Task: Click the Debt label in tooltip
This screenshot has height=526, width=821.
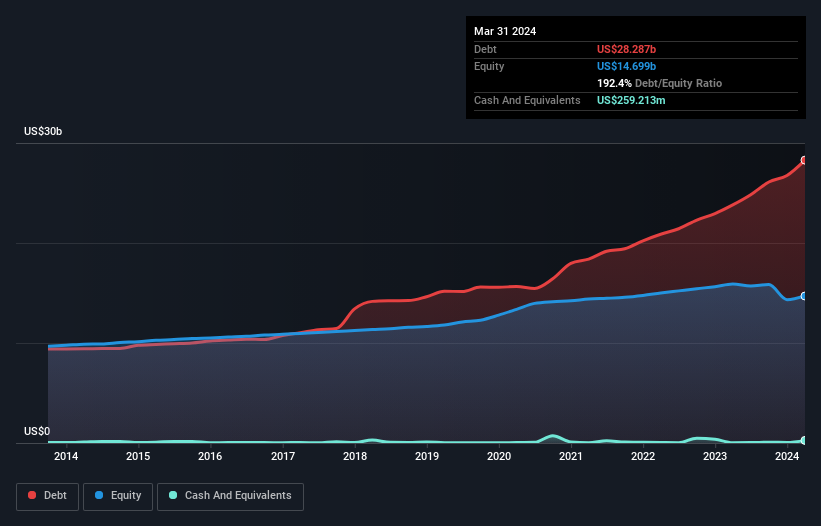Action: point(485,49)
